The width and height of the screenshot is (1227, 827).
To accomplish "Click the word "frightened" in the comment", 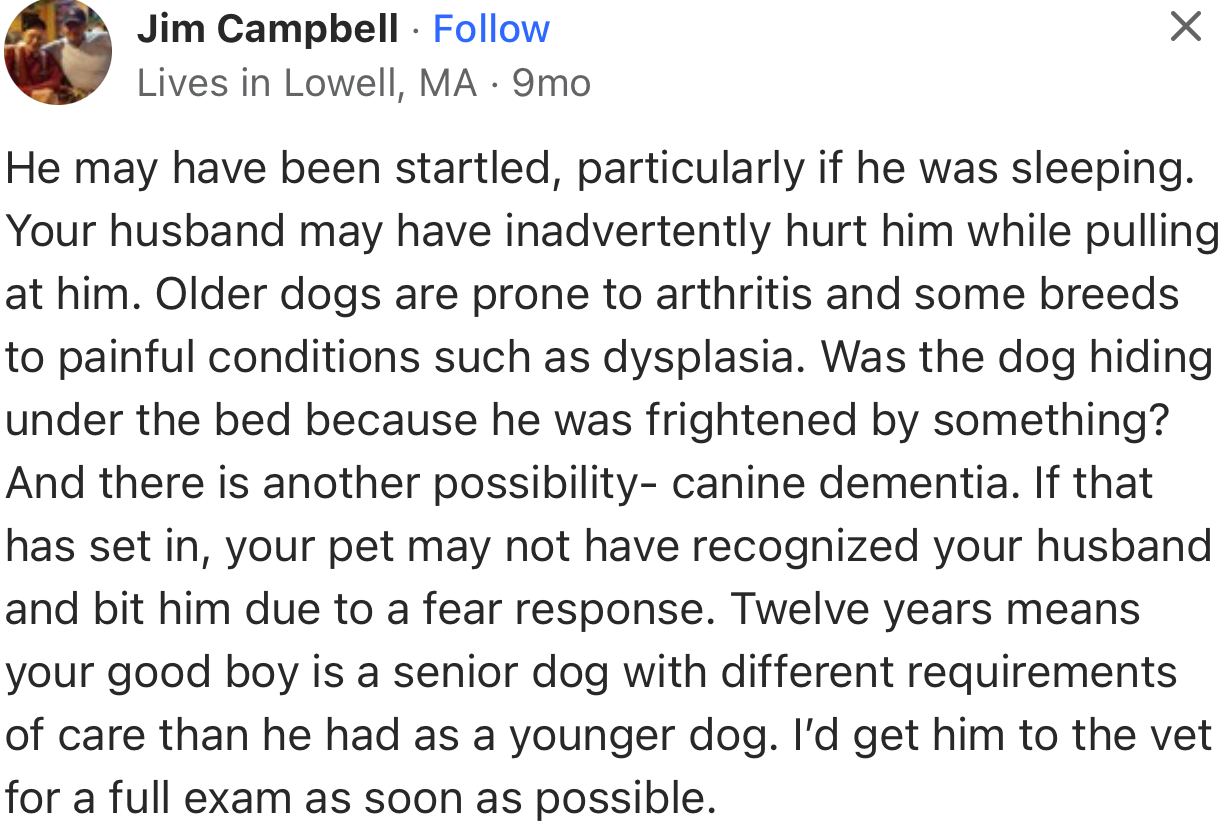I will pos(750,421).
